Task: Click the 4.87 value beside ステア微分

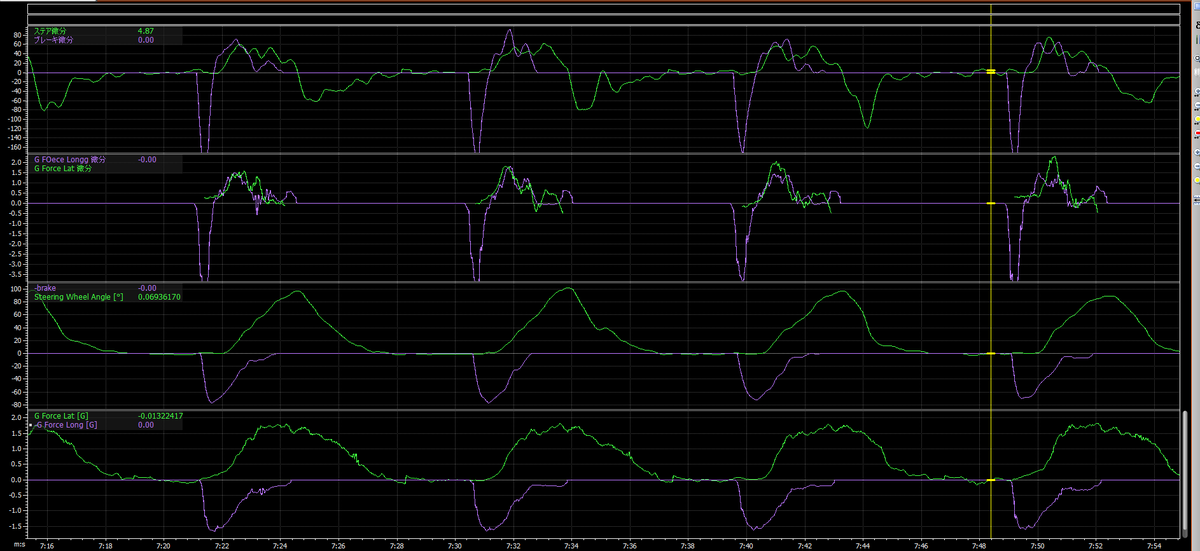Action: click(145, 31)
